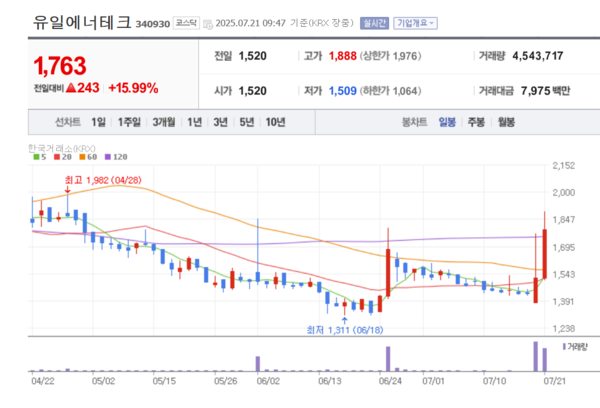Click the 최고 1,982 (04/28) high marker
This screenshot has height=408, width=600.
click(103, 180)
